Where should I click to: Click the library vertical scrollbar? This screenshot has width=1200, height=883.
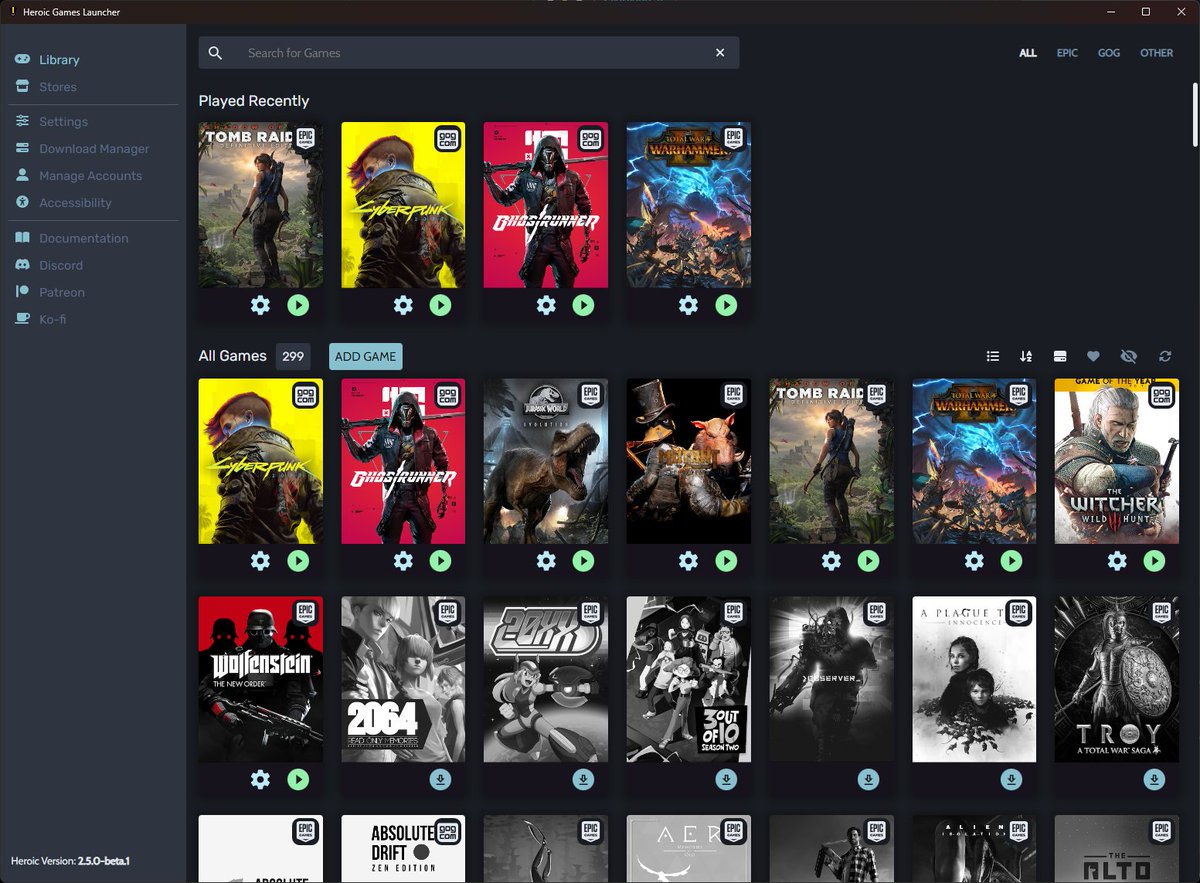1193,115
